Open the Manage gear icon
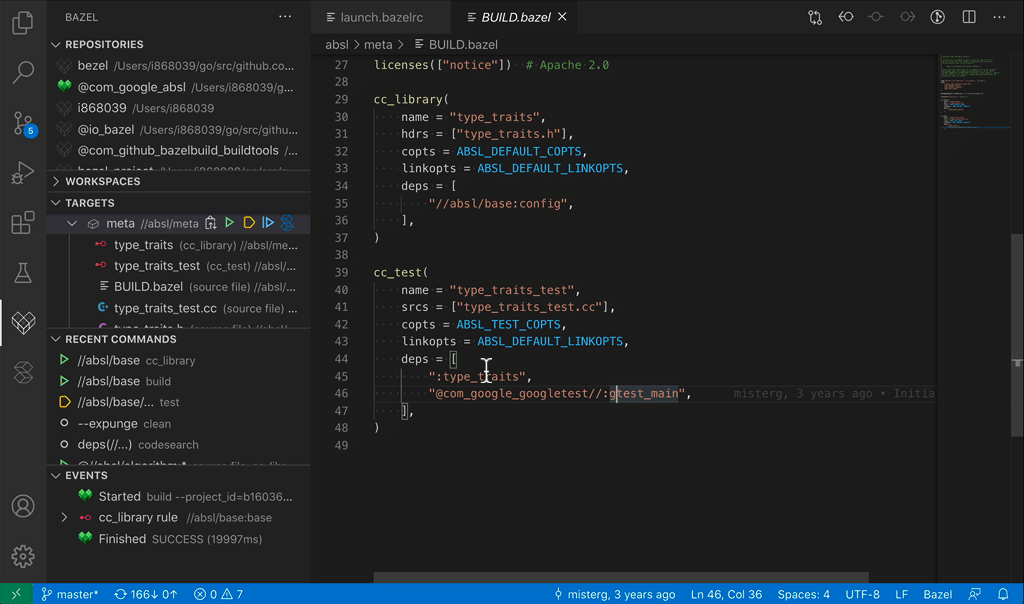The height and width of the screenshot is (604, 1024). pos(23,556)
